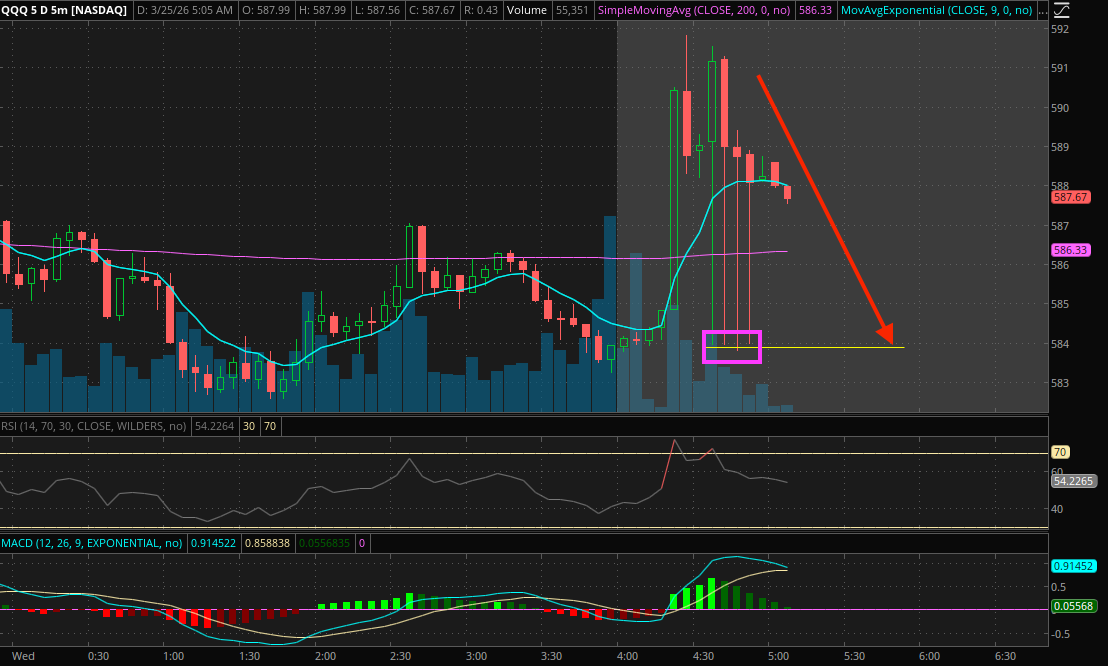
Task: Click the -0.5 label on MACD axis
Action: [x=1061, y=634]
